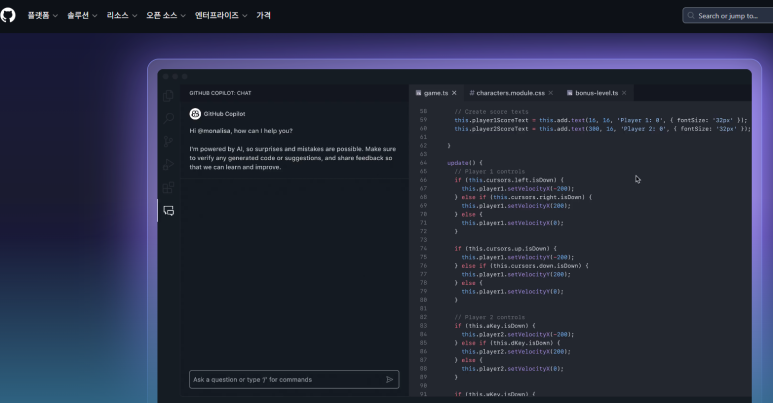Screen dimensions: 773x403
Task: Click code line this.cursors.up.isDown
Action: (x=505, y=249)
